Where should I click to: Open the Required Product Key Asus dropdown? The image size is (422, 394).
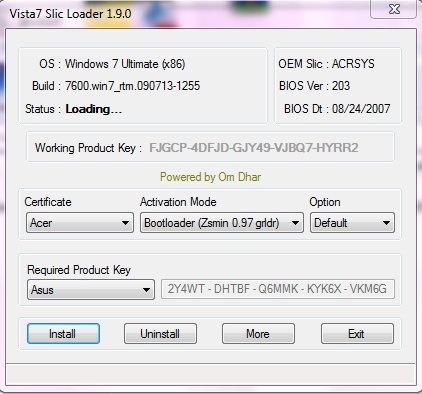pyautogui.click(x=91, y=290)
